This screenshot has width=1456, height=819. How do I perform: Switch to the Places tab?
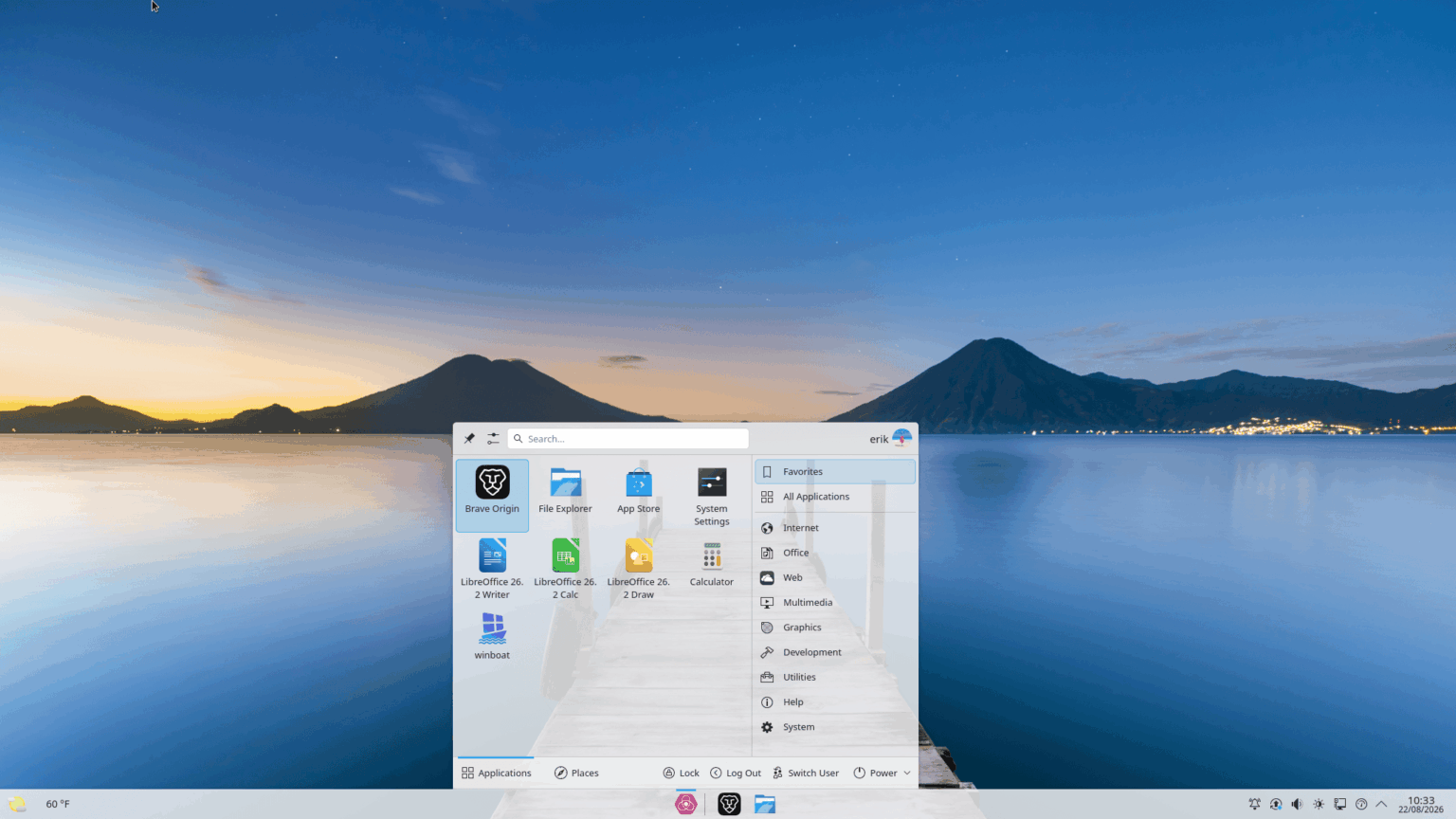coord(576,773)
